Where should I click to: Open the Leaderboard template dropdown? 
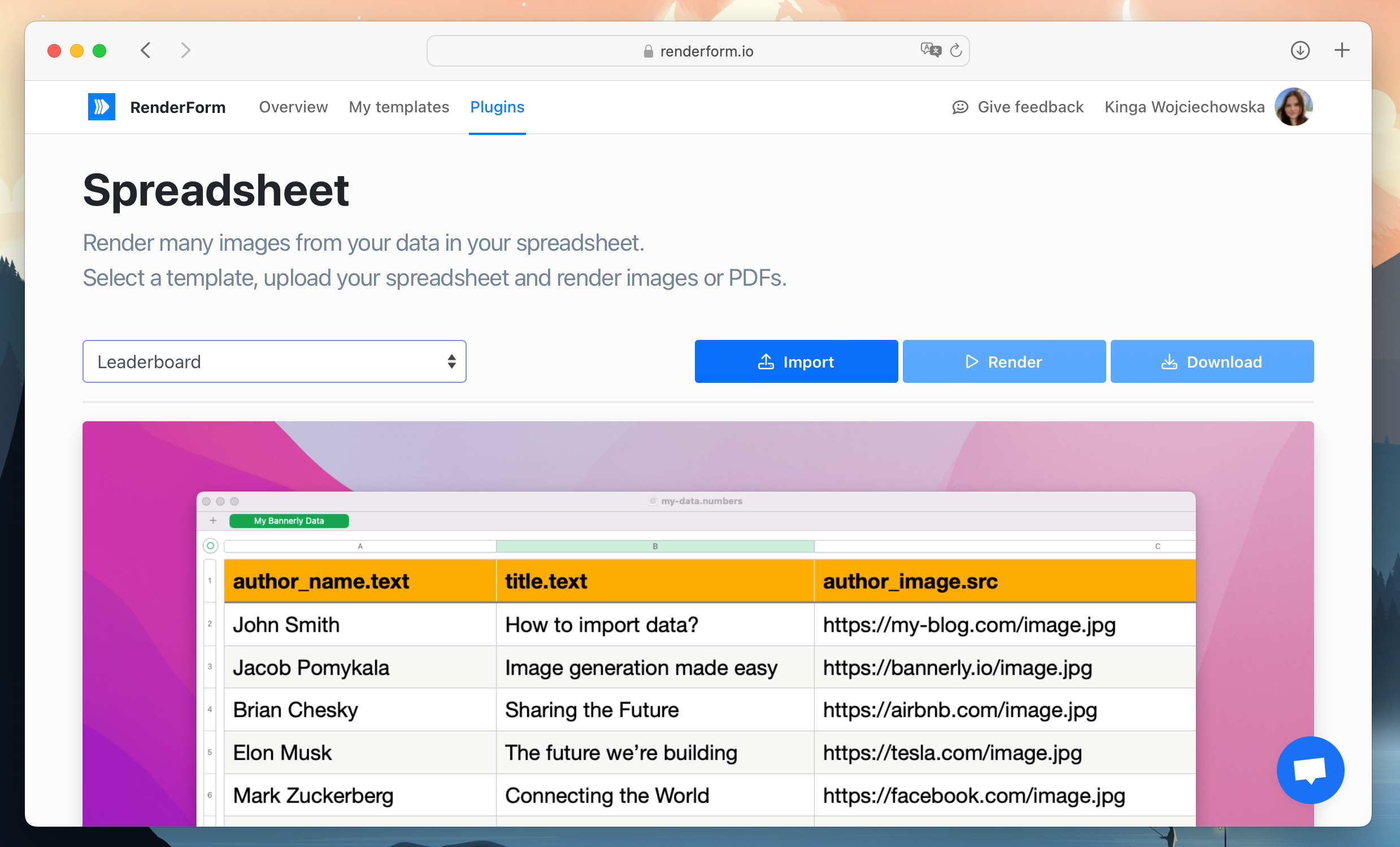tap(275, 361)
